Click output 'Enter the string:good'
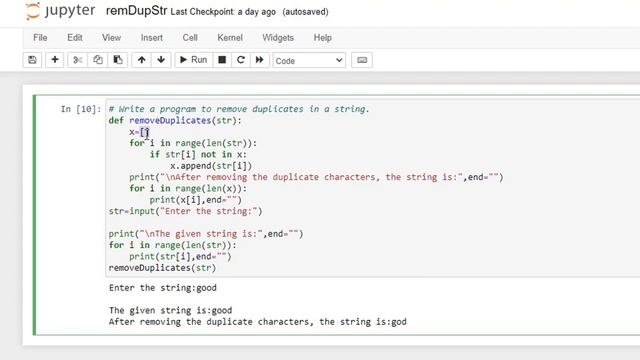This screenshot has height=360, width=640. pyautogui.click(x=163, y=288)
